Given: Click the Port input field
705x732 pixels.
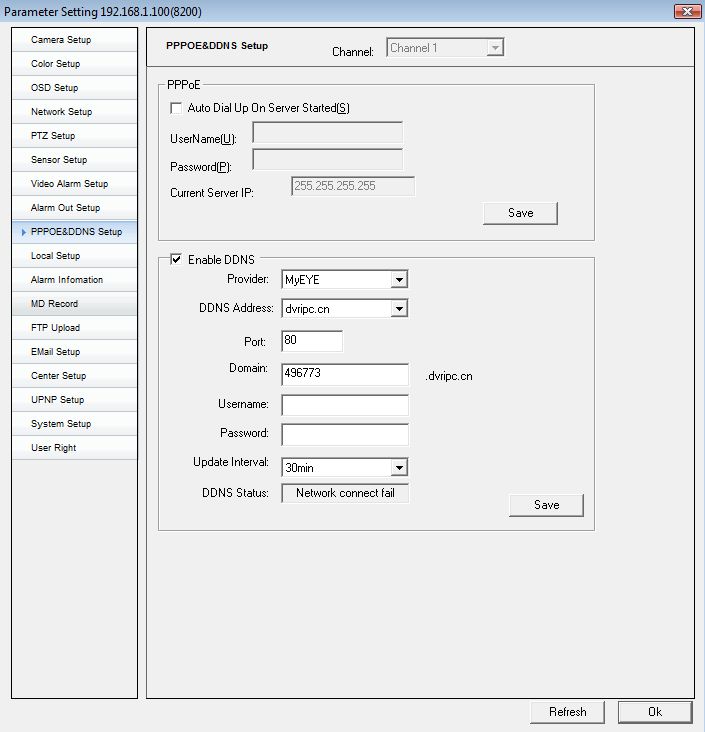Looking at the screenshot, I should pos(312,341).
